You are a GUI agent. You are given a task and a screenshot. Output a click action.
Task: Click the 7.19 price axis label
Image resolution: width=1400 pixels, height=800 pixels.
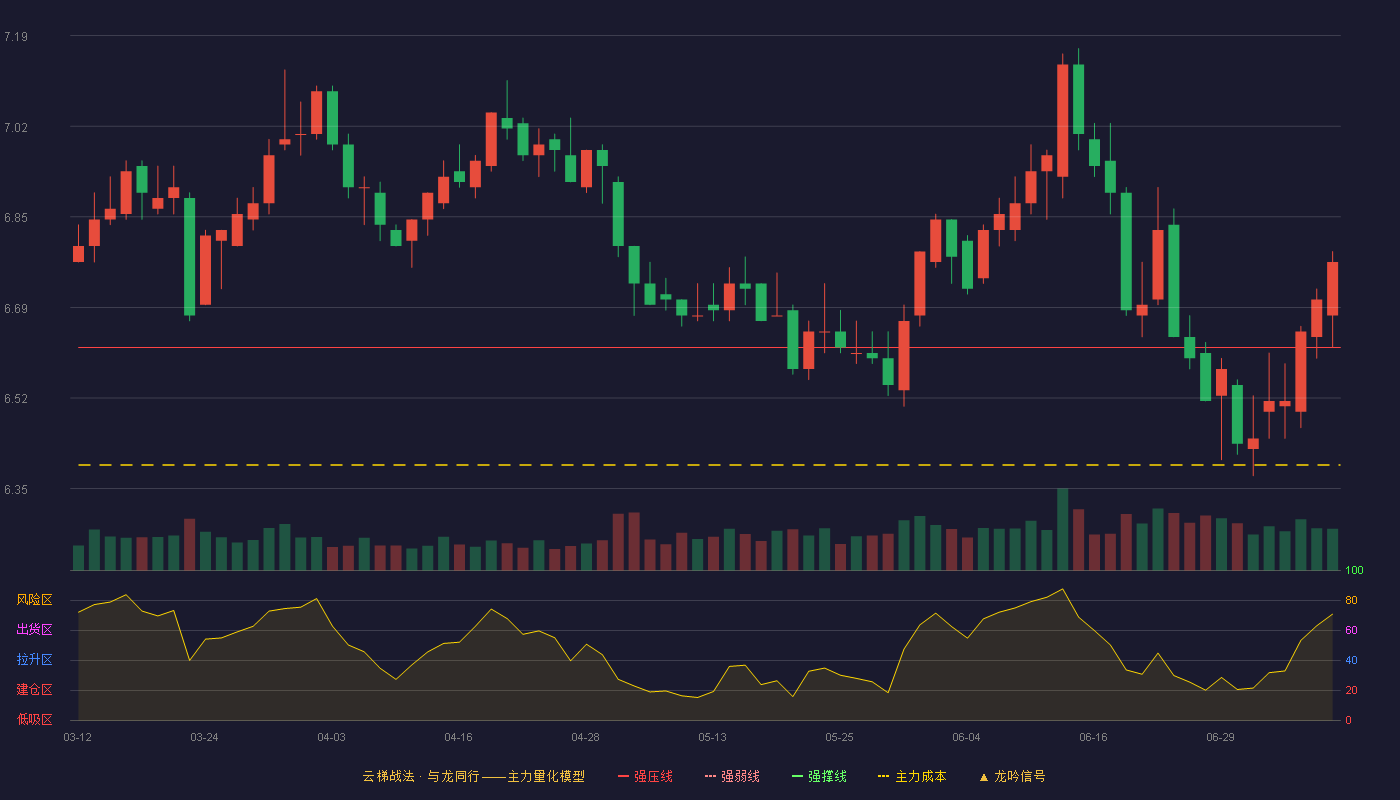pyautogui.click(x=16, y=37)
